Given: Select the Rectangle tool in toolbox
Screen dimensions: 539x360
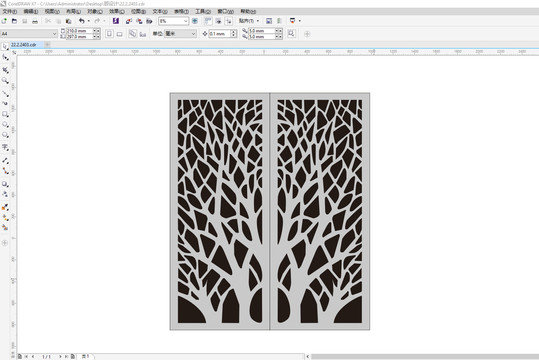Looking at the screenshot, I should click(5, 114).
